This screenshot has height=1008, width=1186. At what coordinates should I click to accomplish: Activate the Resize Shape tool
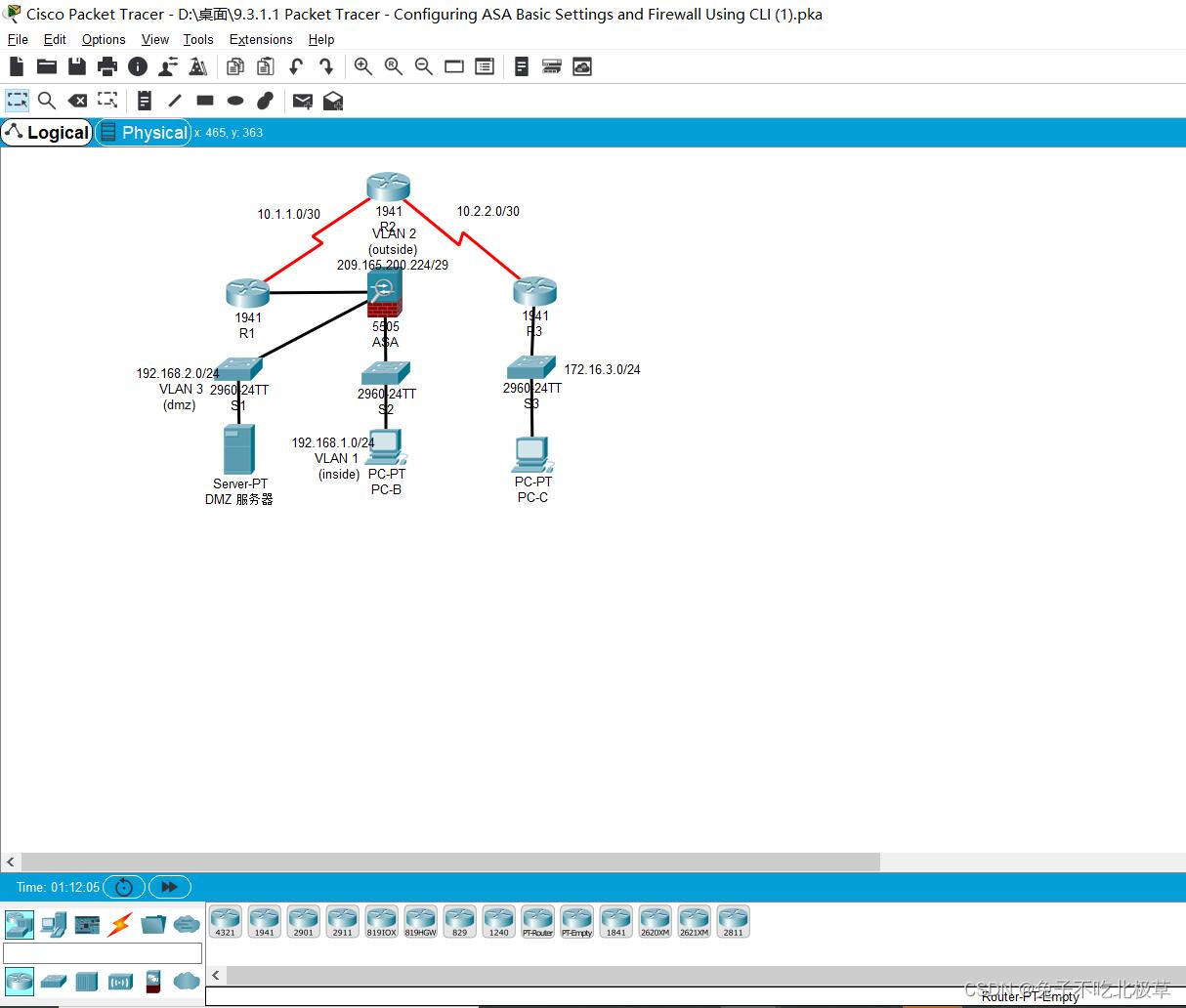coord(107,100)
